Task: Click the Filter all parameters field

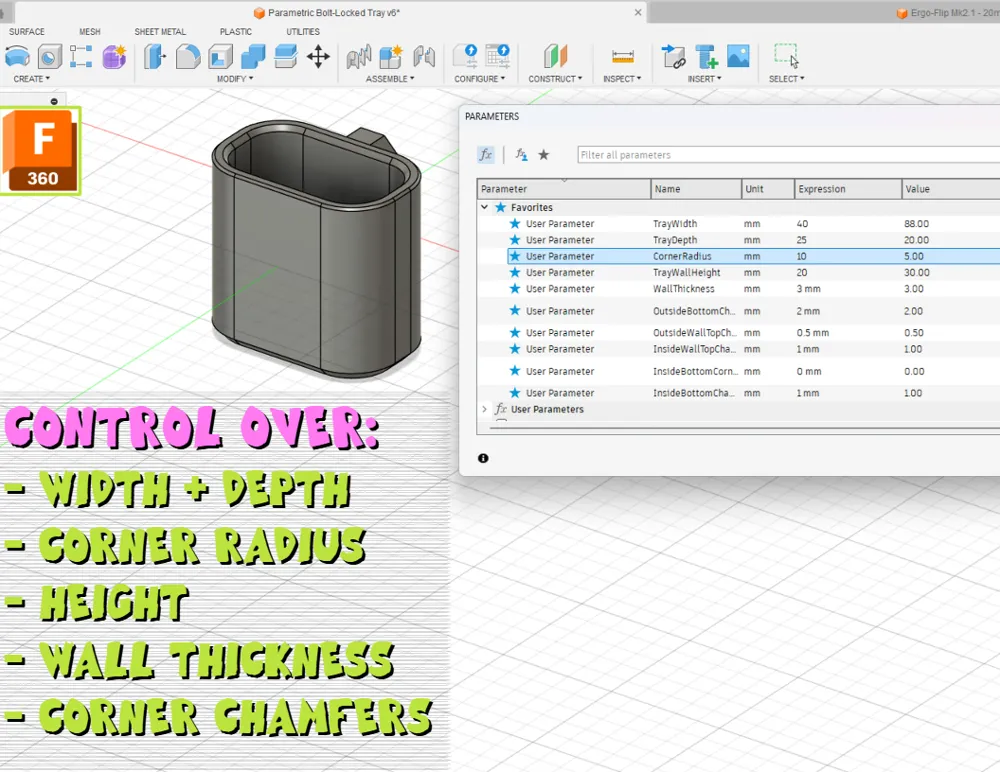Action: pos(788,154)
